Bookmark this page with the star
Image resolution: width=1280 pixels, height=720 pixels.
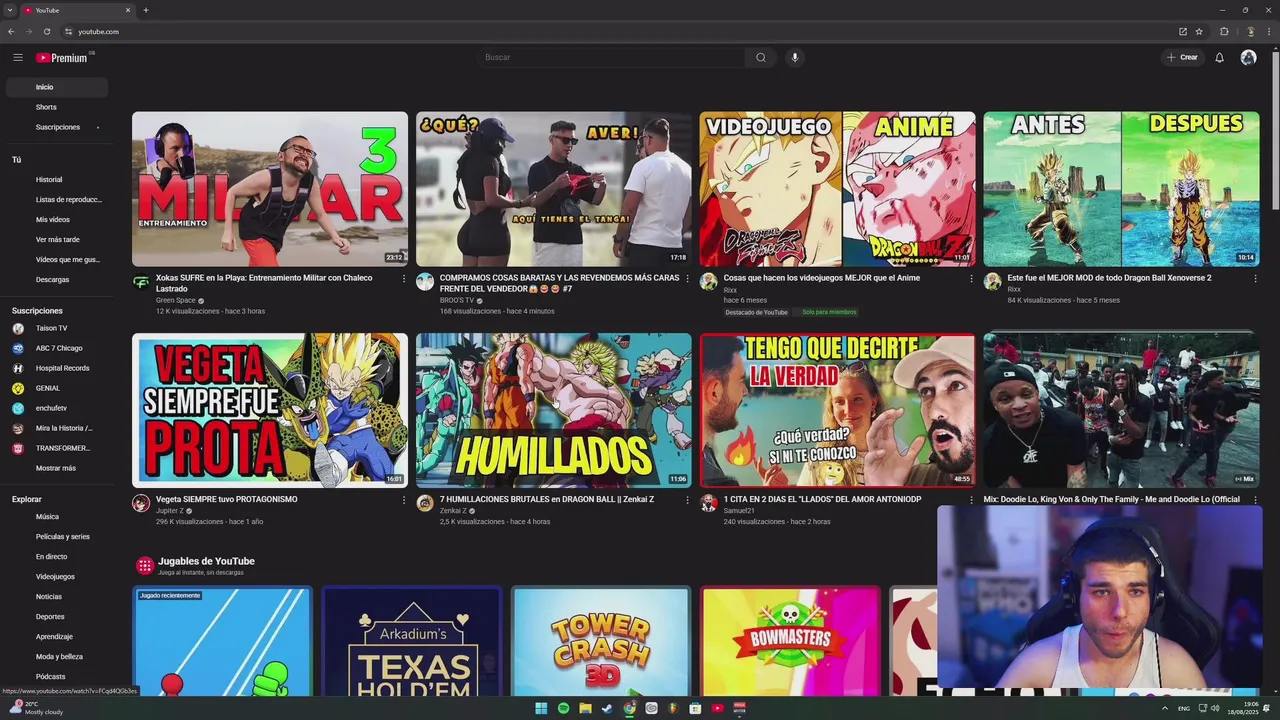1199,31
